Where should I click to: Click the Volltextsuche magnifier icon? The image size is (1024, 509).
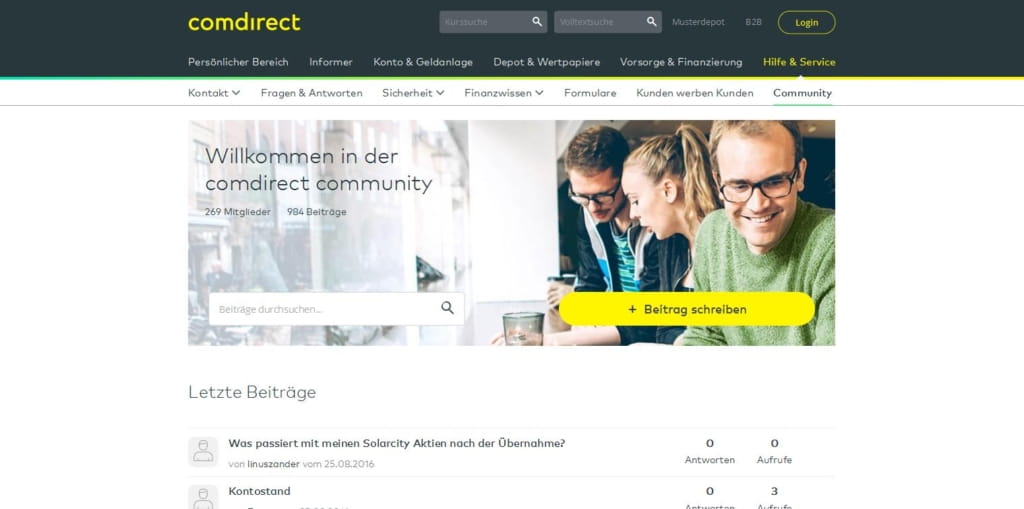(652, 22)
